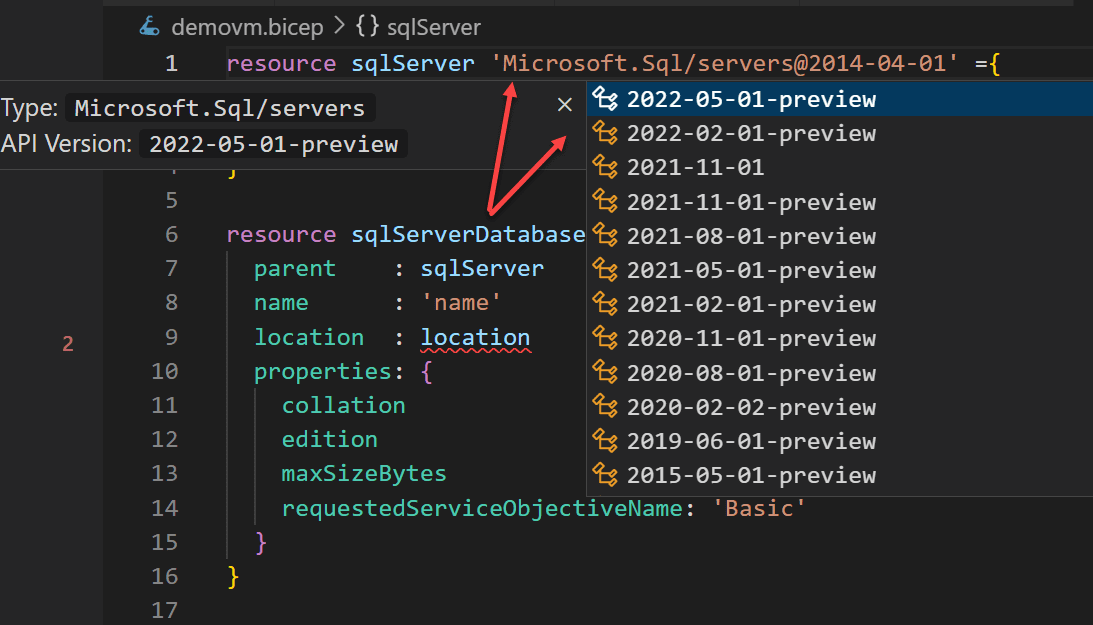
Task: Click the 'Microsoft.Sql/servers@2014-04-01' type string
Action: pyautogui.click(x=724, y=63)
